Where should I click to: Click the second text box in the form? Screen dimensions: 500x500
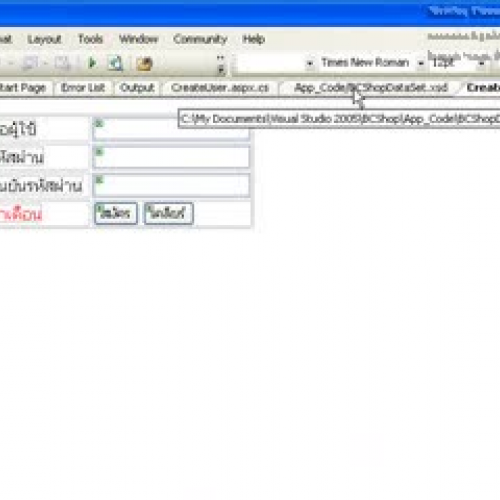[171, 157]
